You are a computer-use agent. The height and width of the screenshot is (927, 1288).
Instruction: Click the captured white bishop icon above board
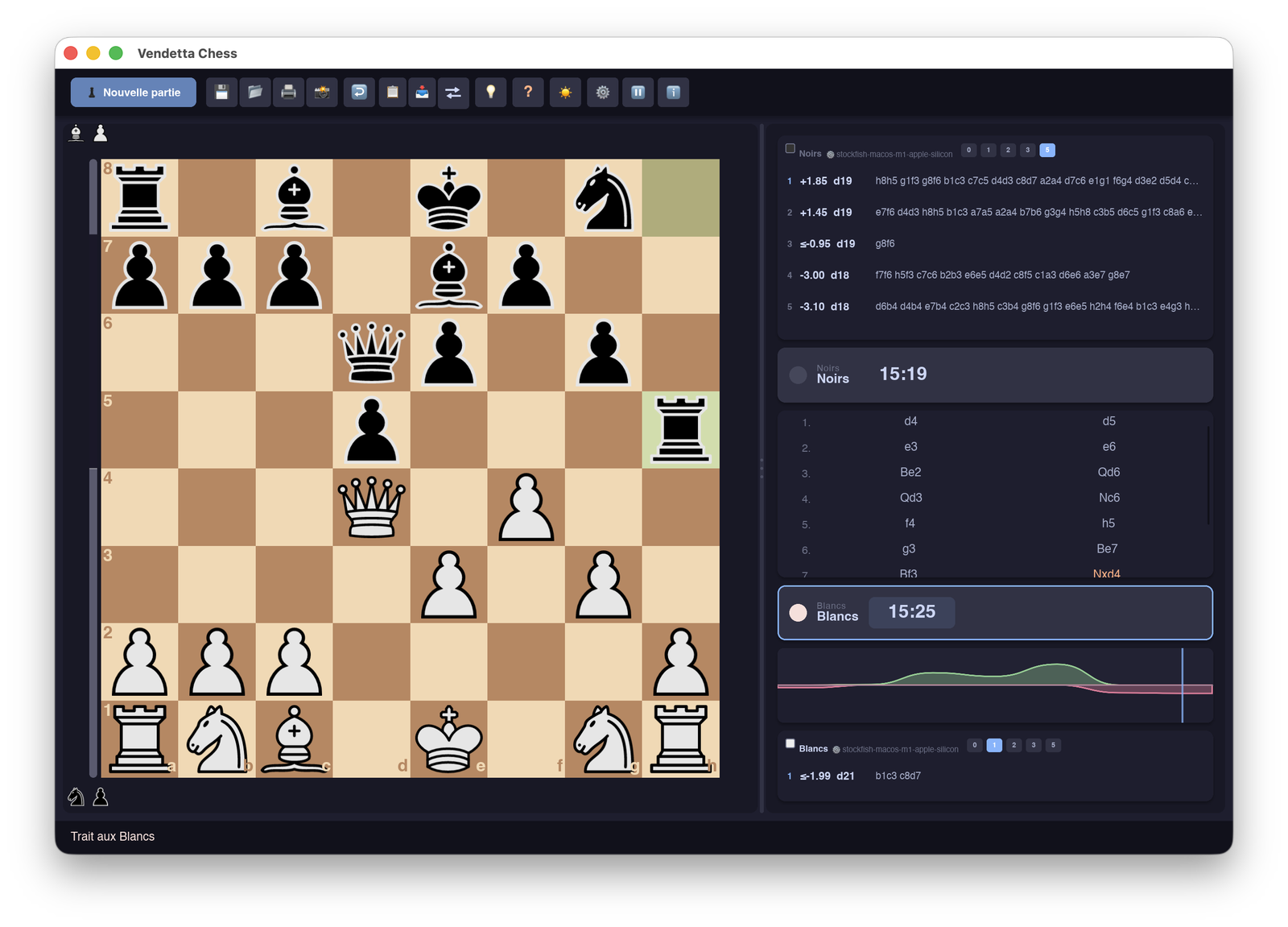[76, 133]
